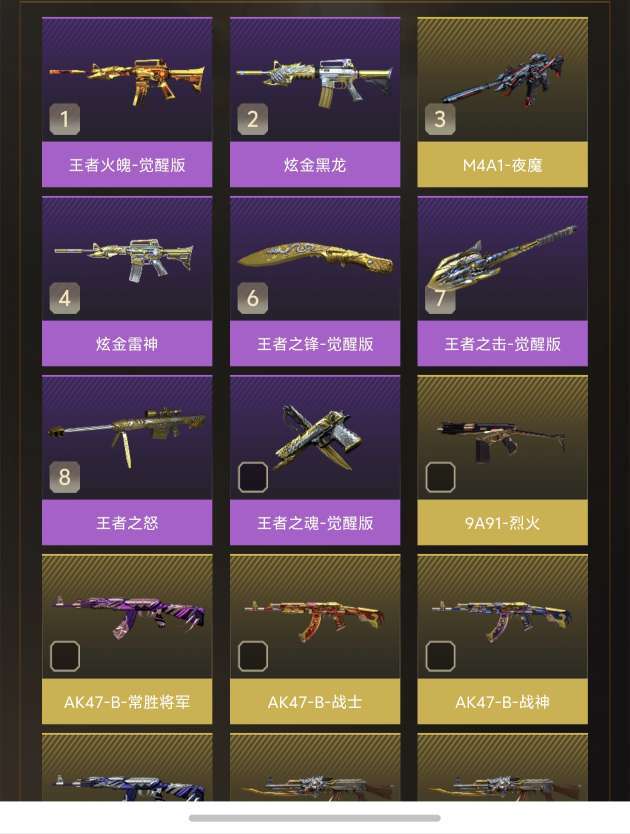Check the empty box on AK47-B-战神

point(441,656)
